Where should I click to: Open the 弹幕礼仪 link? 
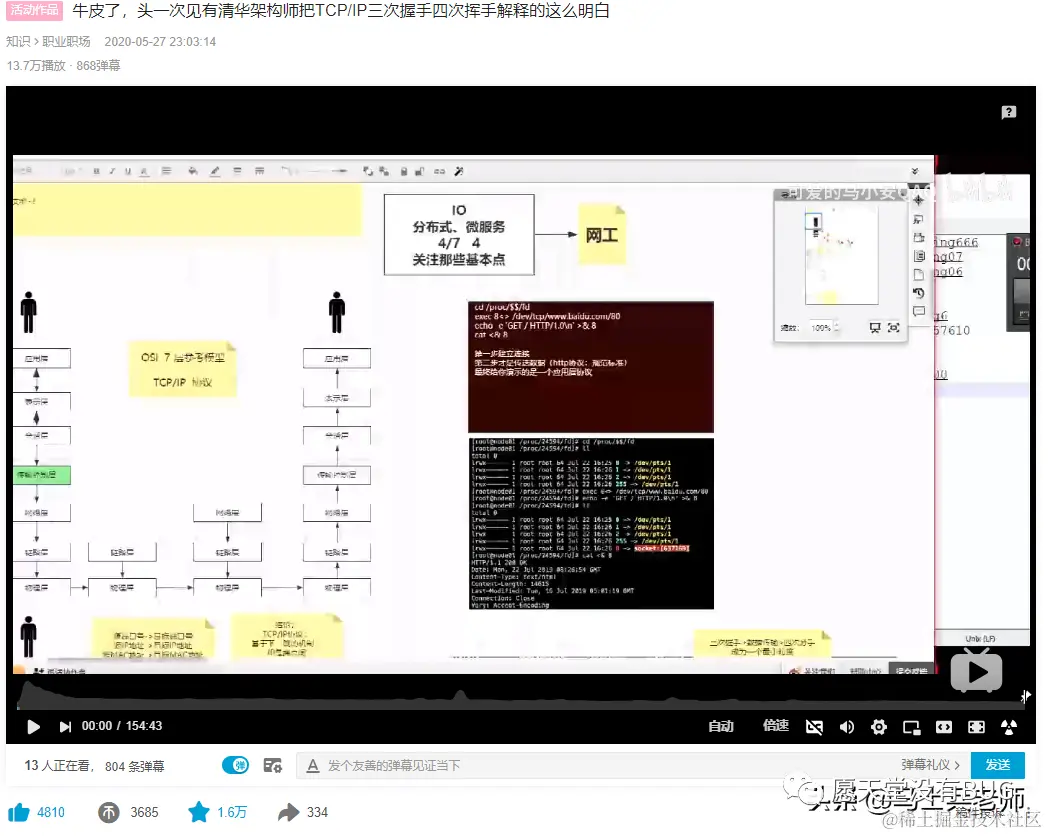930,765
